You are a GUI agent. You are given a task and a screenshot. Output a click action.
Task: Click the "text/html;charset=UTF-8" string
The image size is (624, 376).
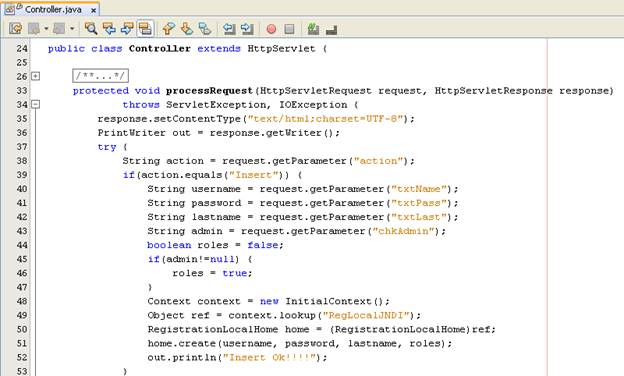tap(326, 119)
